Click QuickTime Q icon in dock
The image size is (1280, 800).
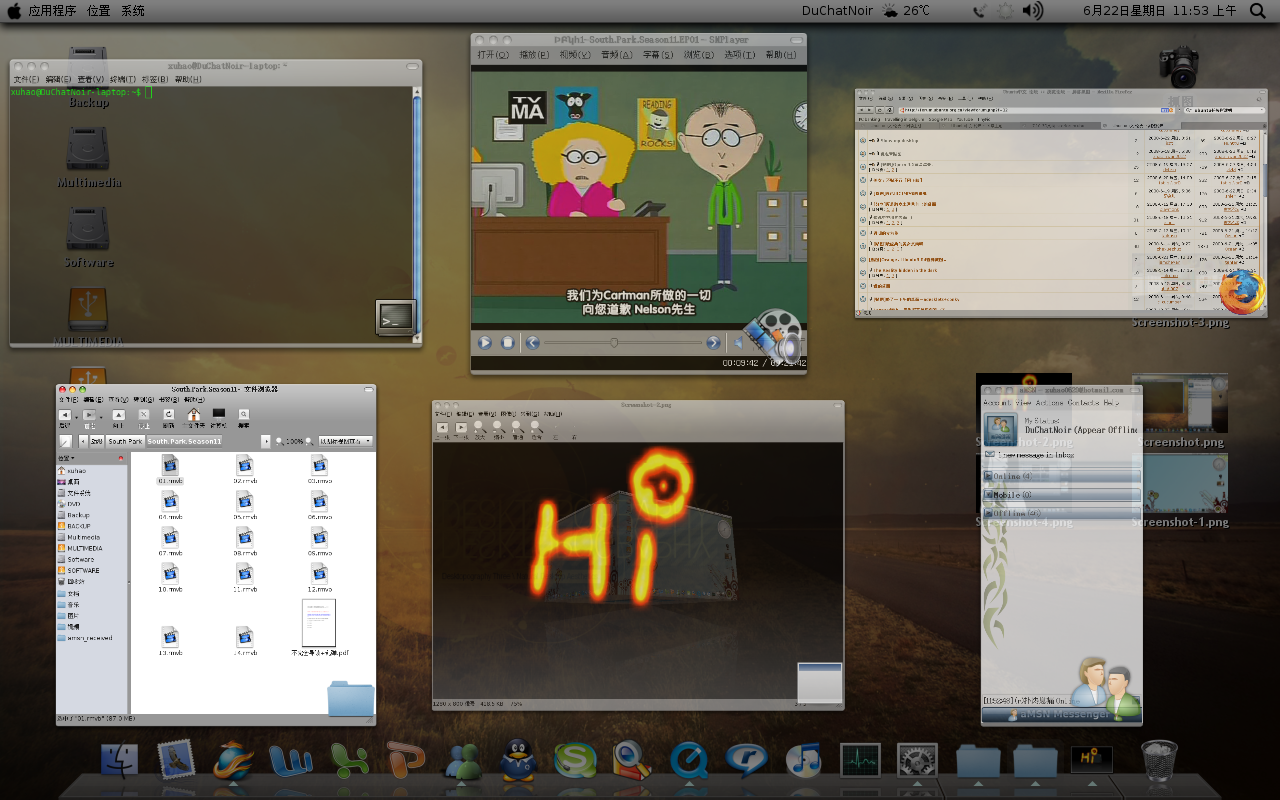[689, 760]
